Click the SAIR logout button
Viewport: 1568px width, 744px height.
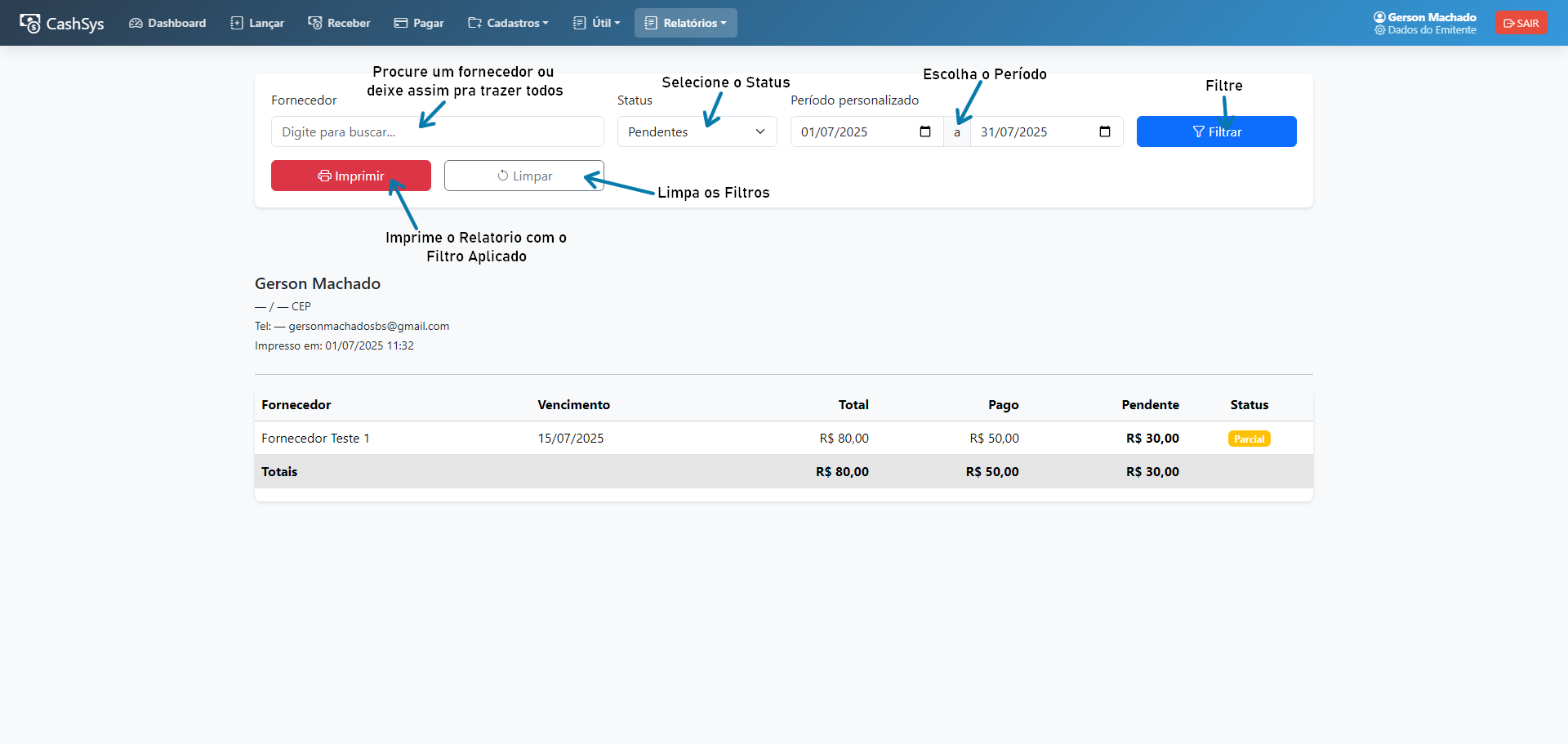[1521, 23]
